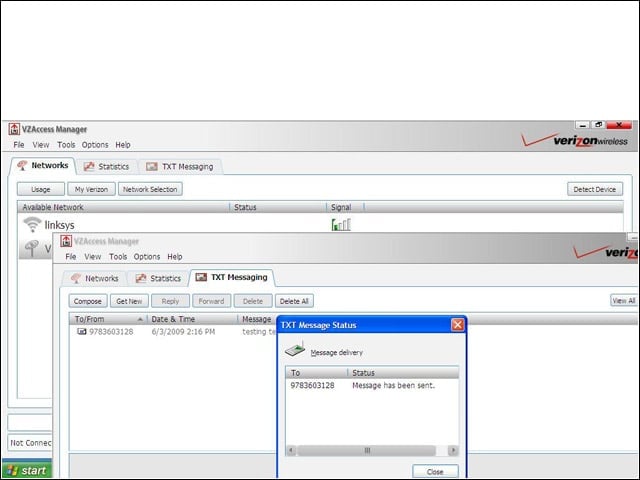Screen dimensions: 640x480
Task: Click the Usage button
Action: 41,189
